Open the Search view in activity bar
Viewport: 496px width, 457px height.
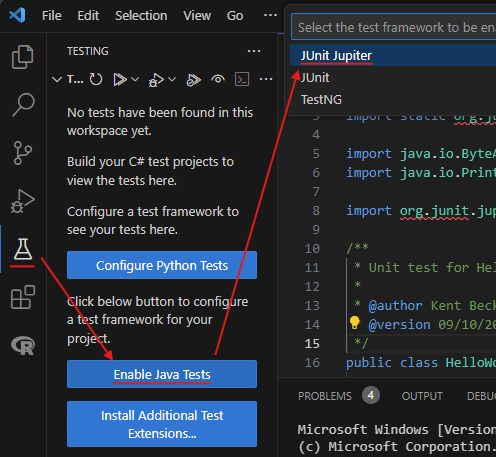click(23, 105)
